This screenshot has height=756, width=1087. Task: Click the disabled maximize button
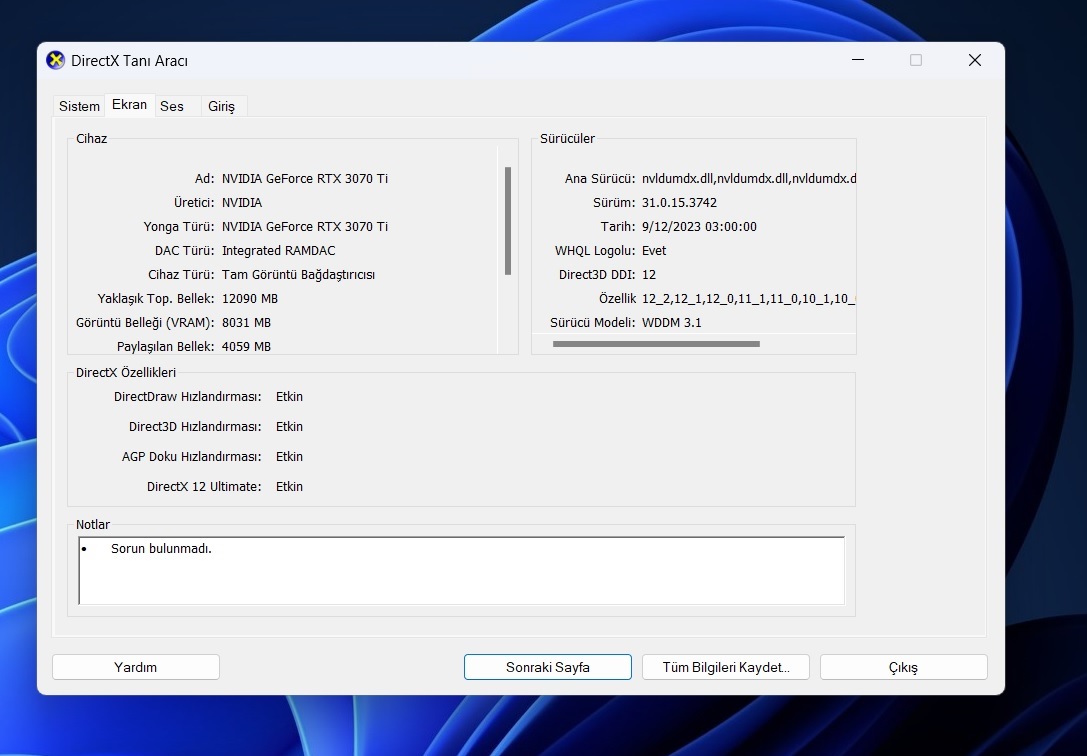(916, 60)
